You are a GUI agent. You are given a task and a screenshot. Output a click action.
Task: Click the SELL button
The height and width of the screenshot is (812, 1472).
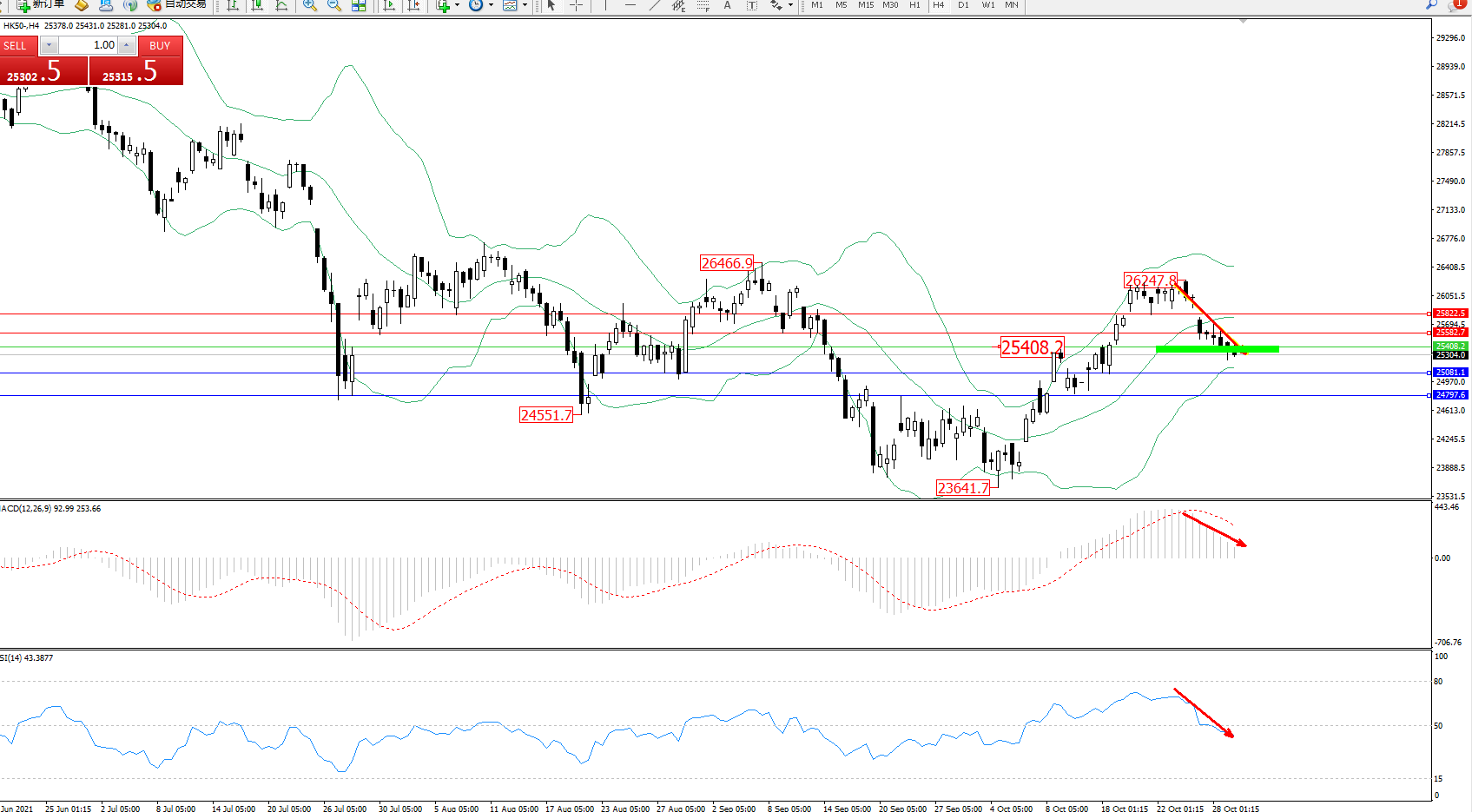(16, 46)
